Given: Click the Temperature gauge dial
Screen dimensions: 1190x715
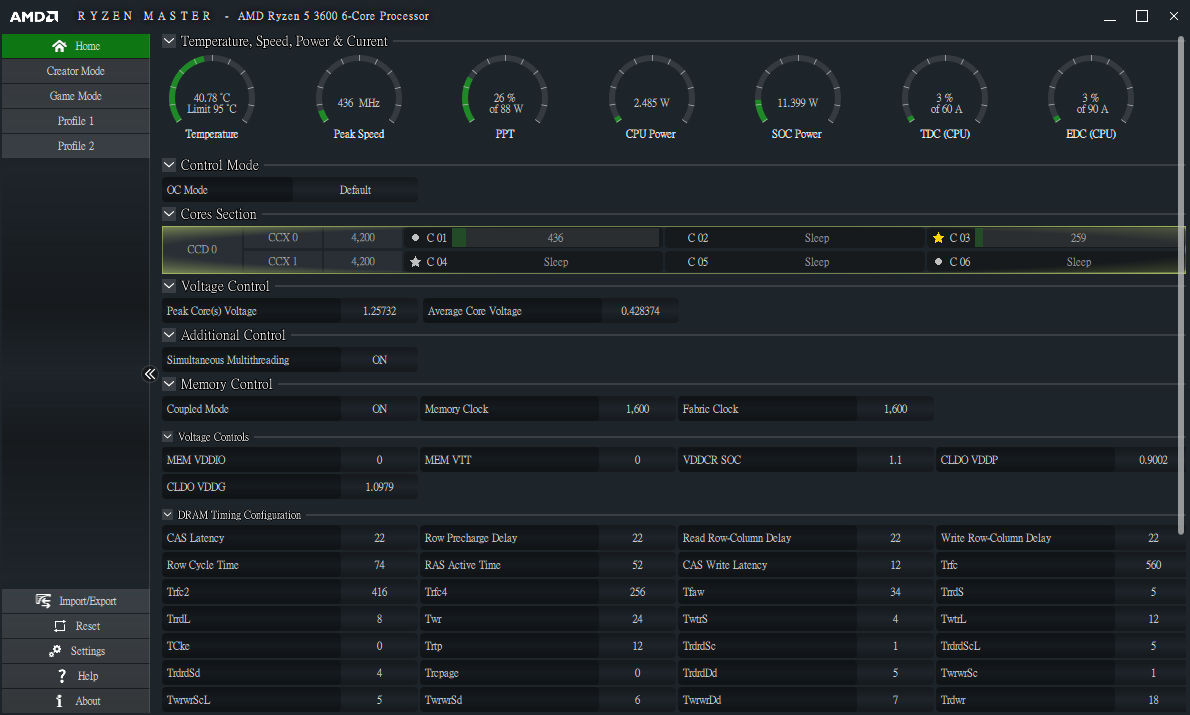Looking at the screenshot, I should 212,90.
